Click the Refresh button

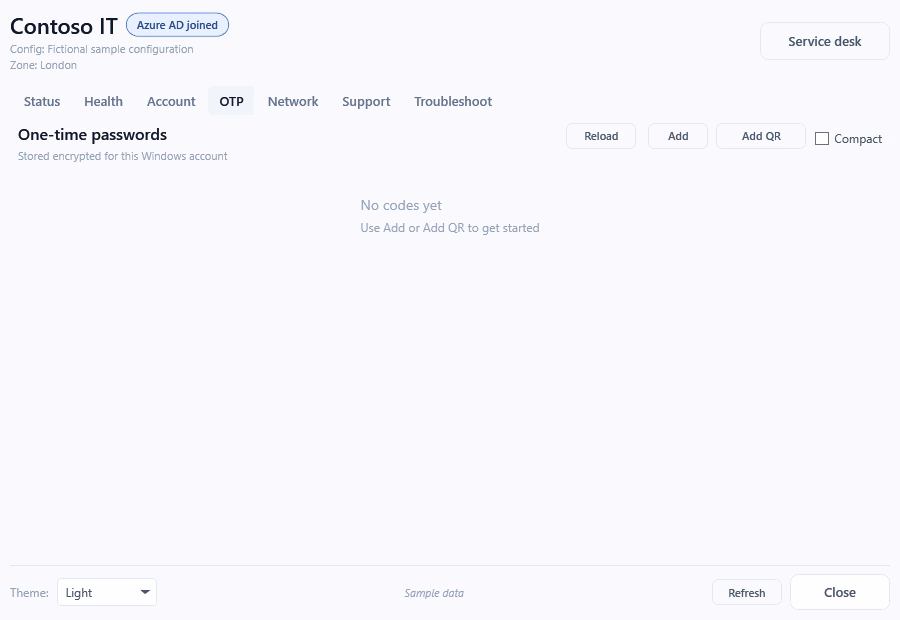747,592
